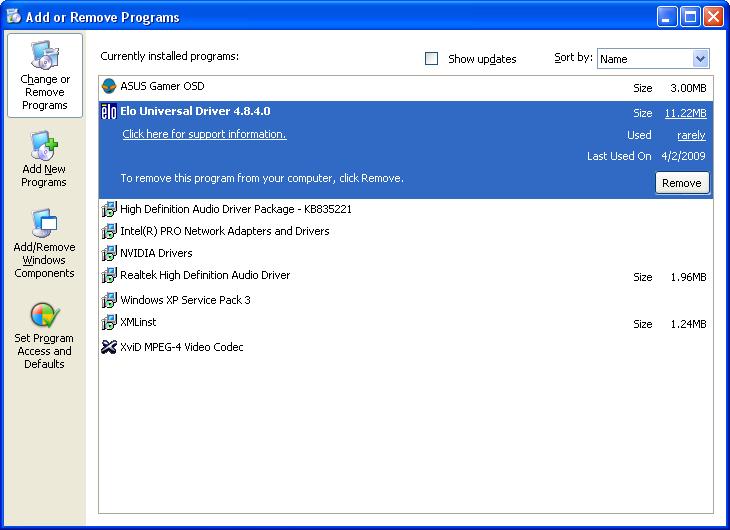Minimize the Add or Remove Programs window
Image resolution: width=730 pixels, height=530 pixels.
coord(667,17)
